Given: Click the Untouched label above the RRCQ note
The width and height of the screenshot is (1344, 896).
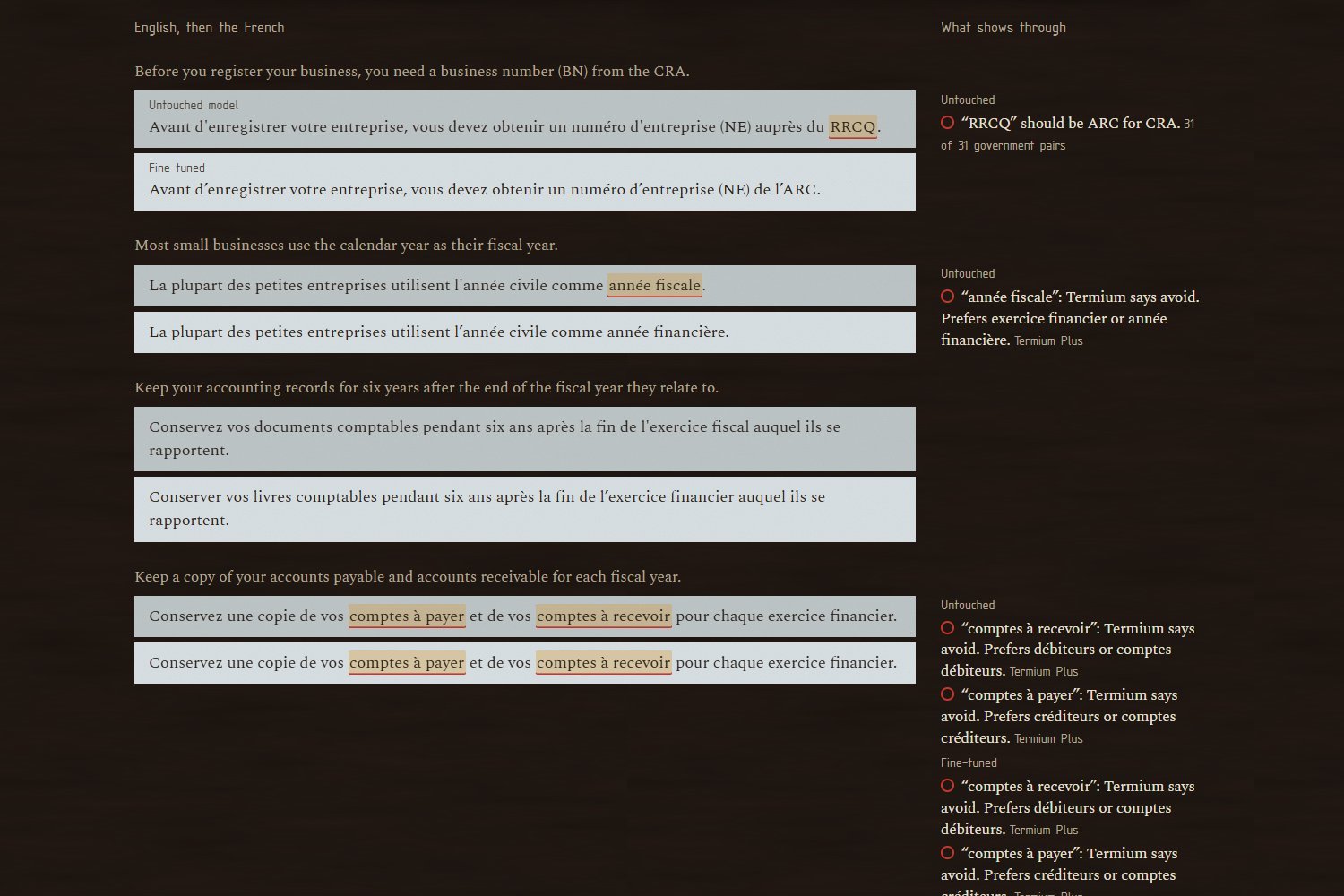Looking at the screenshot, I should coord(968,99).
